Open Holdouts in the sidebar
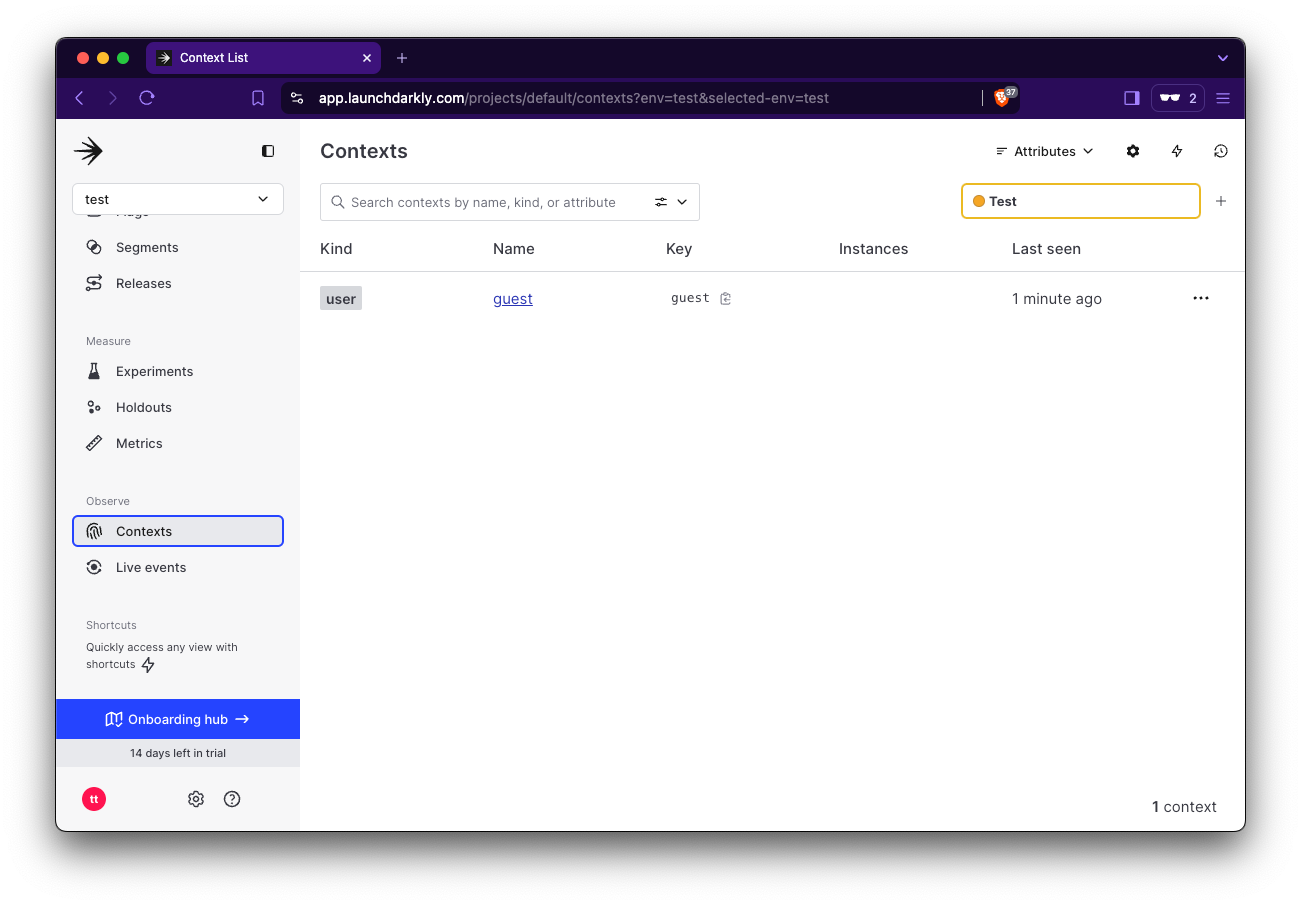Screen dimensions: 1301x905 click(x=141, y=407)
